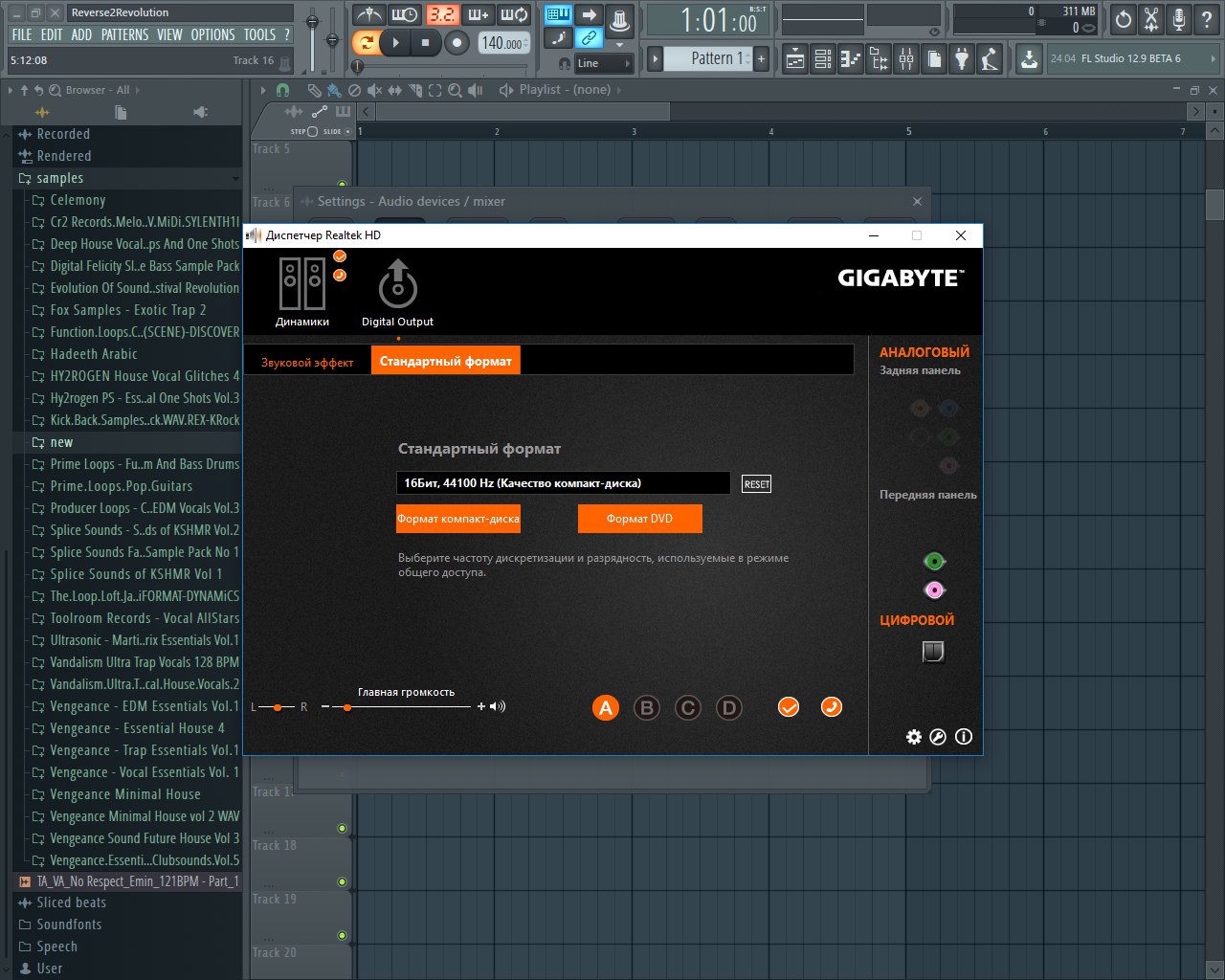Open the Playlist - (none) dropdown
This screenshot has width=1225, height=980.
click(565, 90)
